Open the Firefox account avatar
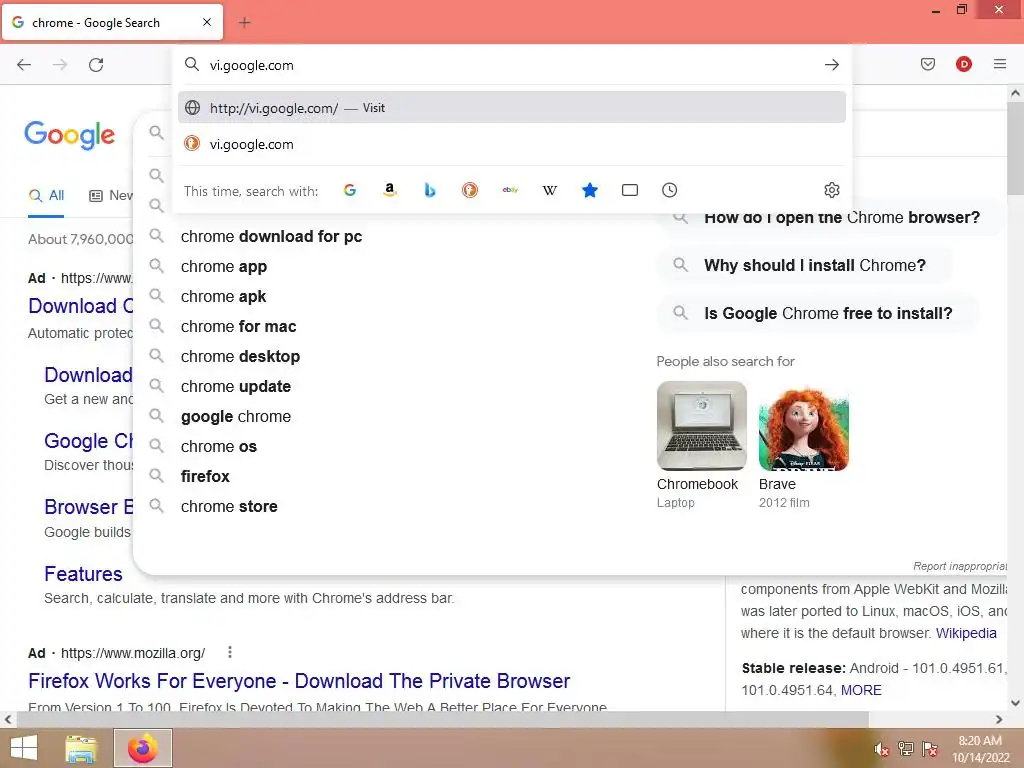Viewport: 1024px width, 768px height. [x=963, y=64]
